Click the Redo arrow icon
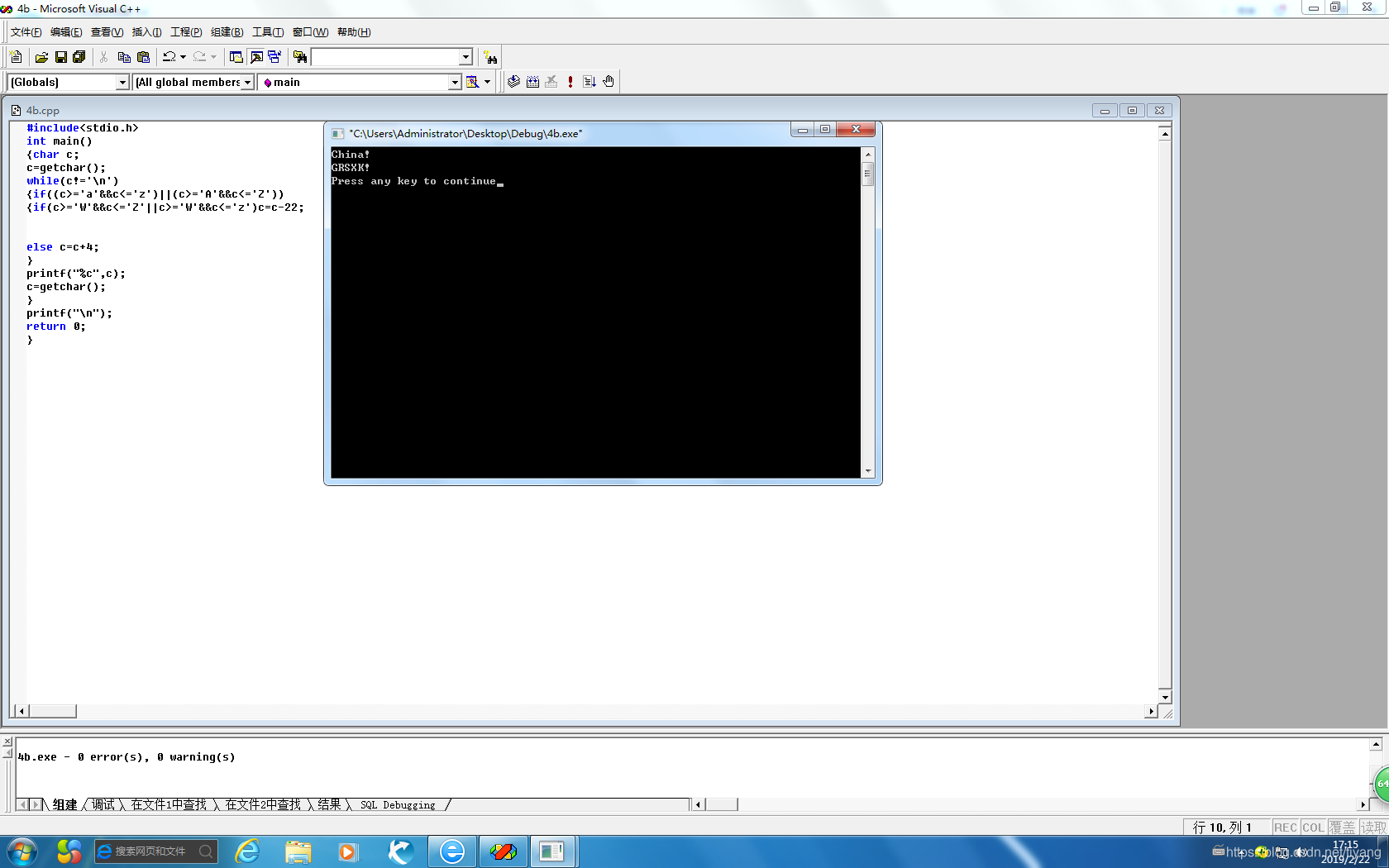The image size is (1389, 868). click(199, 57)
